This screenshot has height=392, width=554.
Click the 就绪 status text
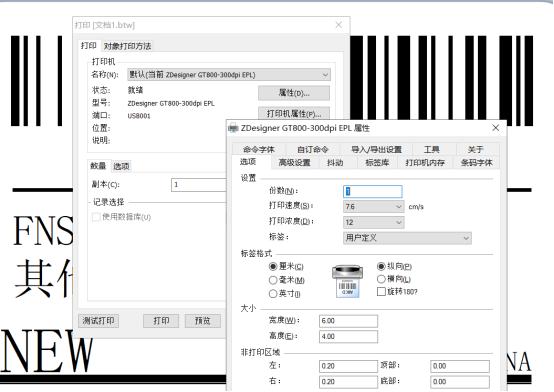click(x=135, y=90)
